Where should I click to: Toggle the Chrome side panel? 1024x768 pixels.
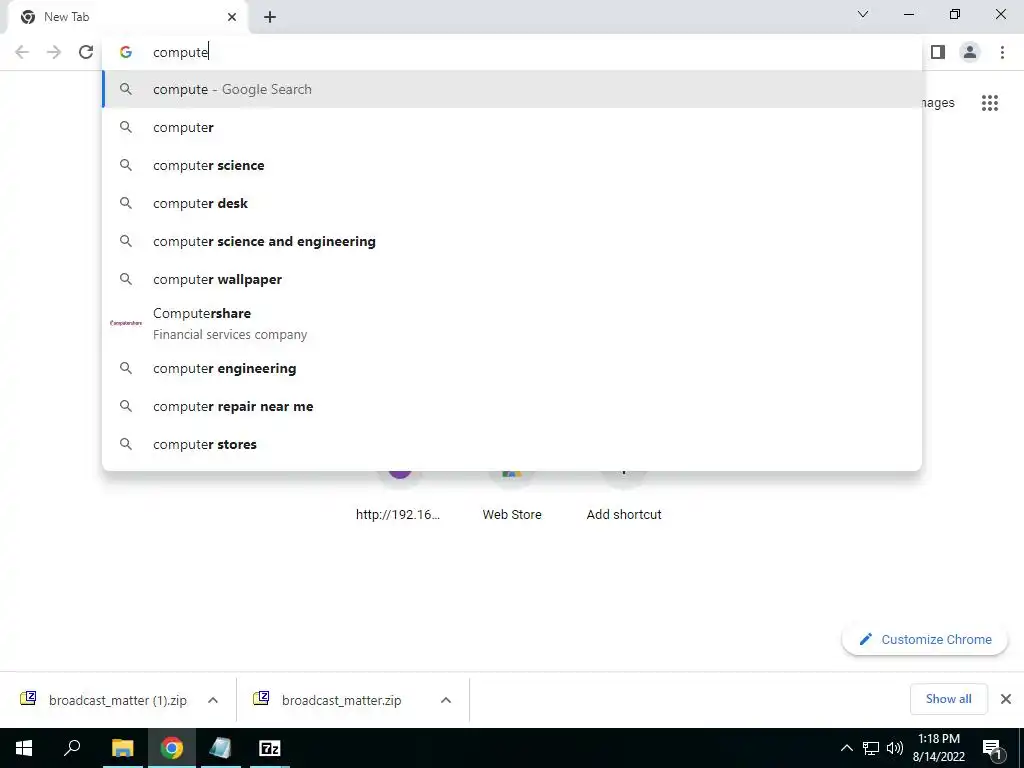tap(938, 52)
